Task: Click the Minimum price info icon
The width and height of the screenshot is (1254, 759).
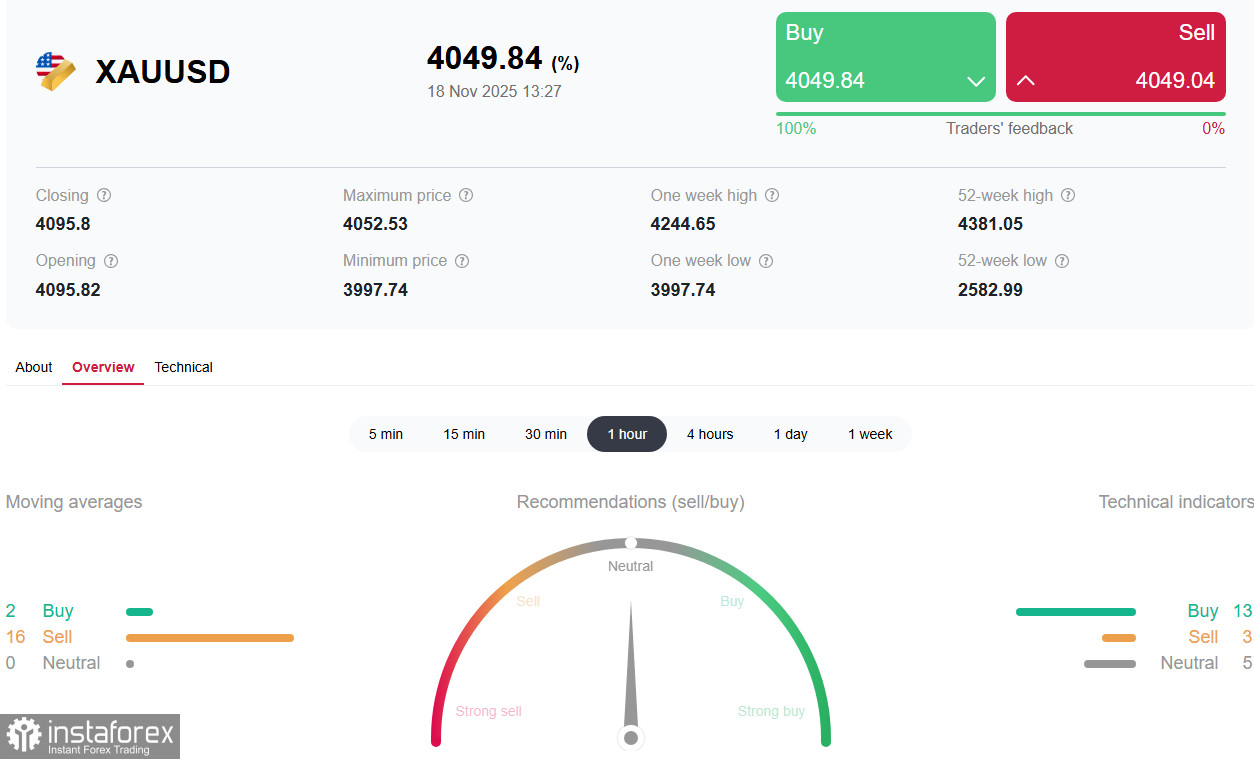Action: click(461, 260)
